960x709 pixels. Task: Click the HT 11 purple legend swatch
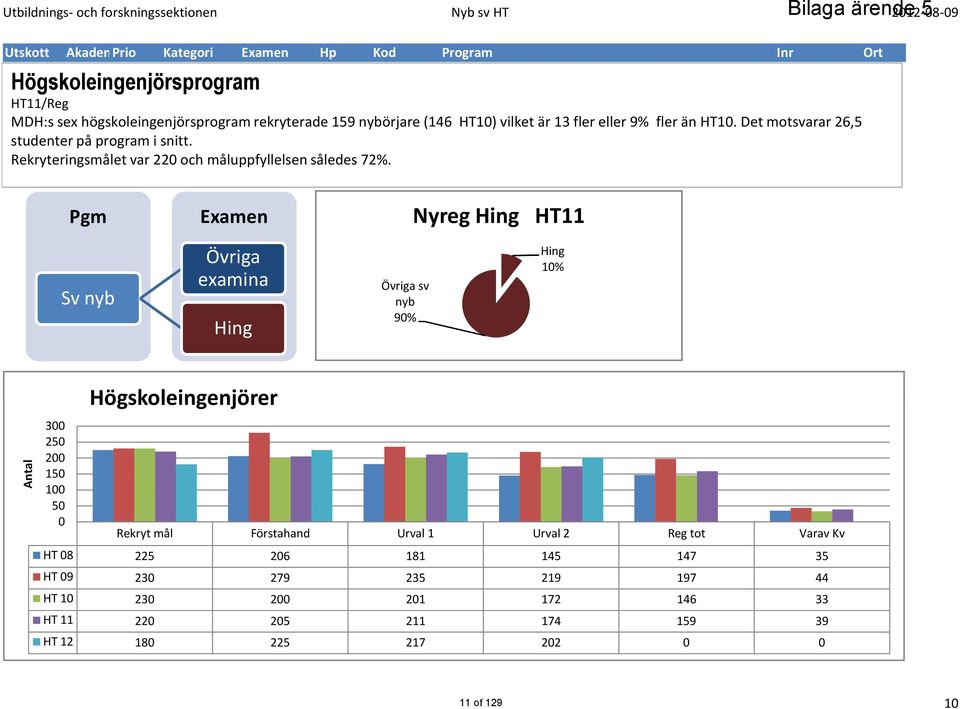(36, 621)
